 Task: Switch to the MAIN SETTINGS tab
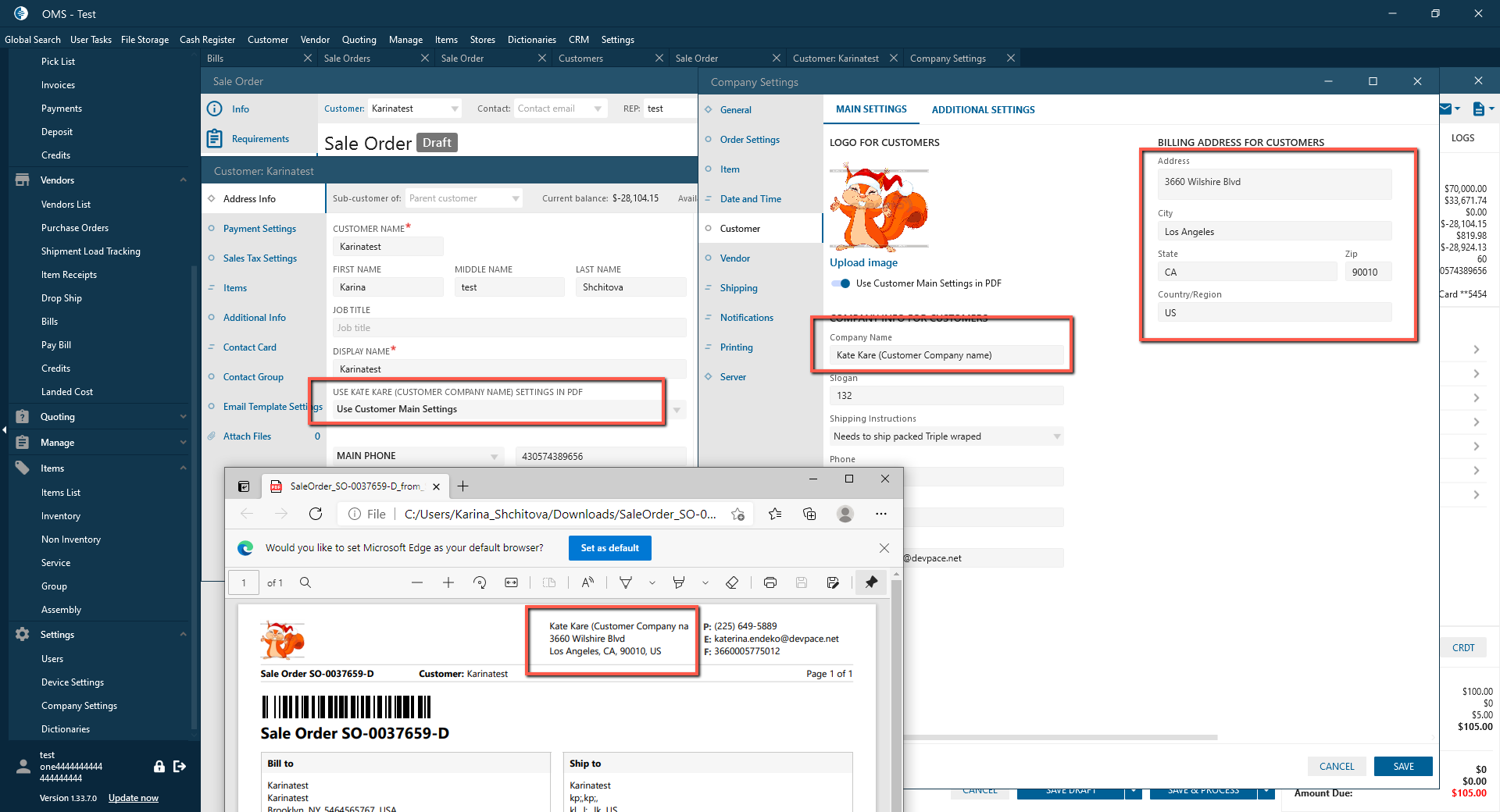(871, 109)
